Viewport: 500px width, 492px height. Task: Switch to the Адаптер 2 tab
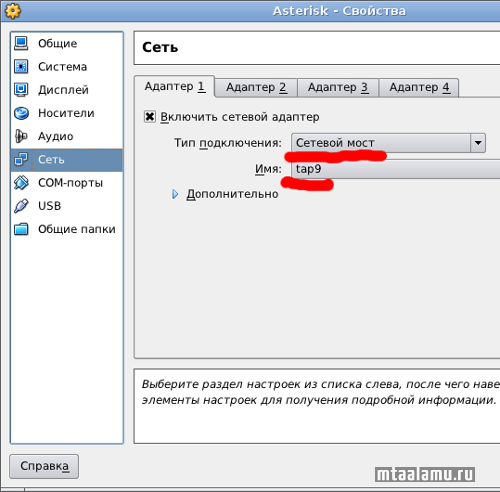point(256,88)
